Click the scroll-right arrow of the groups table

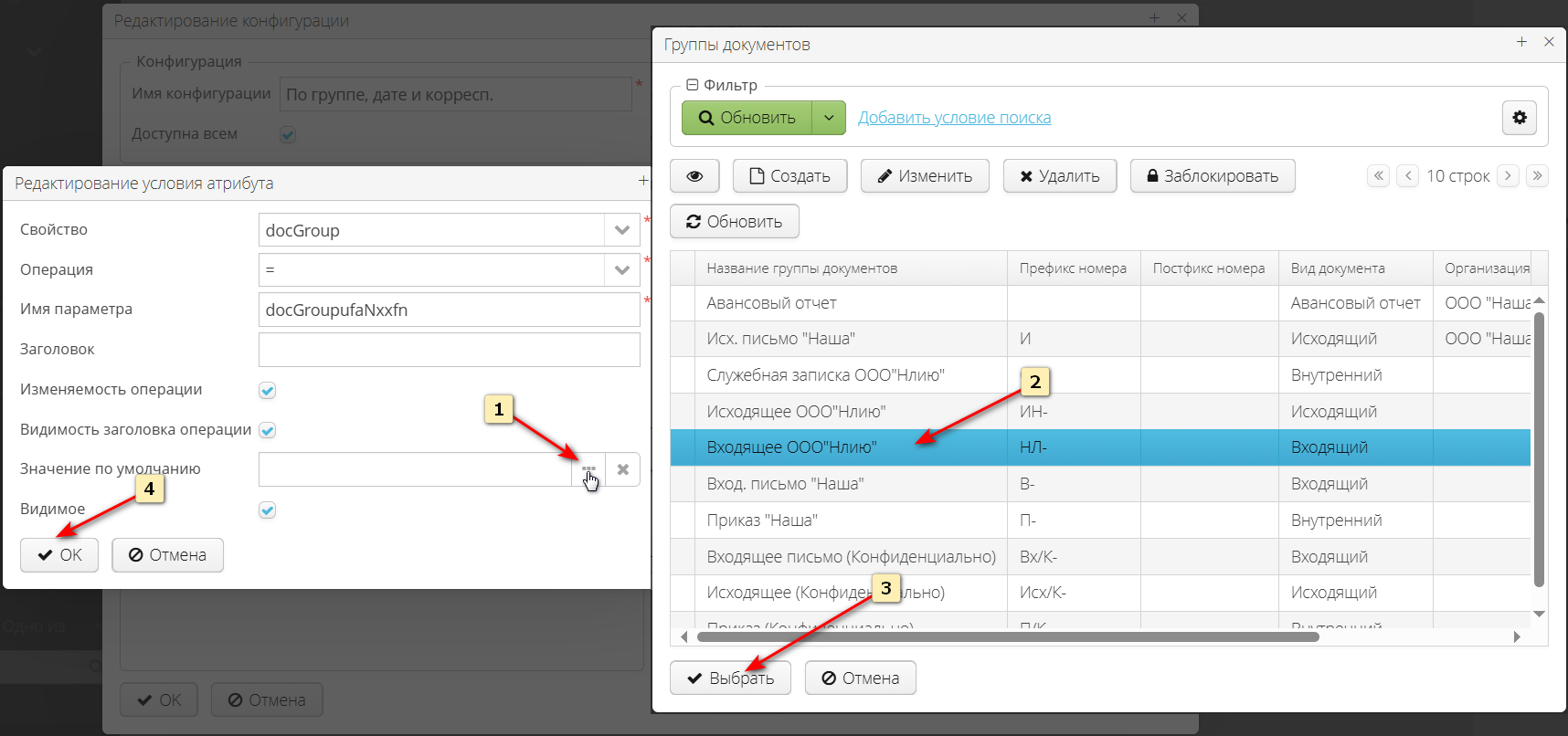pyautogui.click(x=1517, y=637)
